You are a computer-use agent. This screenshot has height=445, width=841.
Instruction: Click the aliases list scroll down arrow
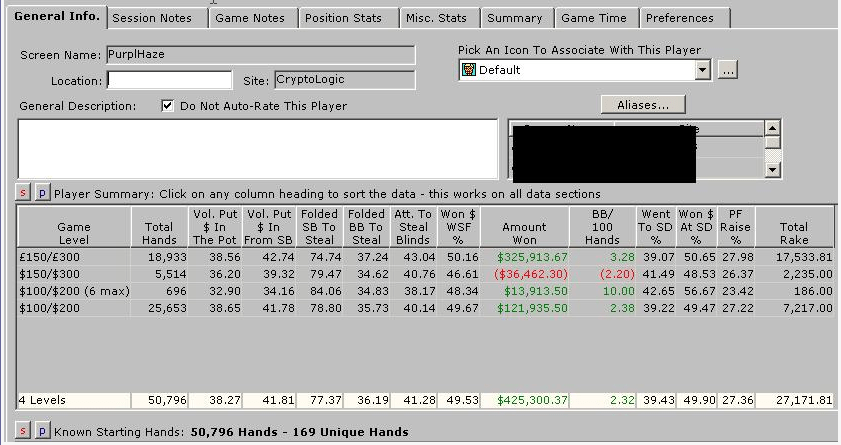tap(772, 170)
